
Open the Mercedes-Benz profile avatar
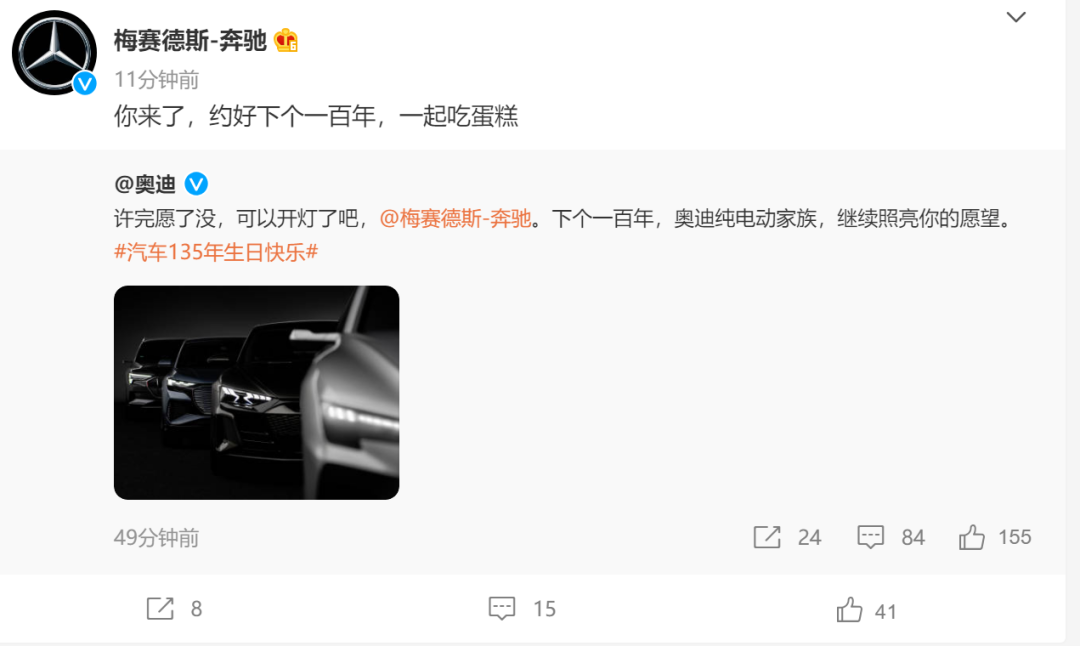pyautogui.click(x=54, y=52)
